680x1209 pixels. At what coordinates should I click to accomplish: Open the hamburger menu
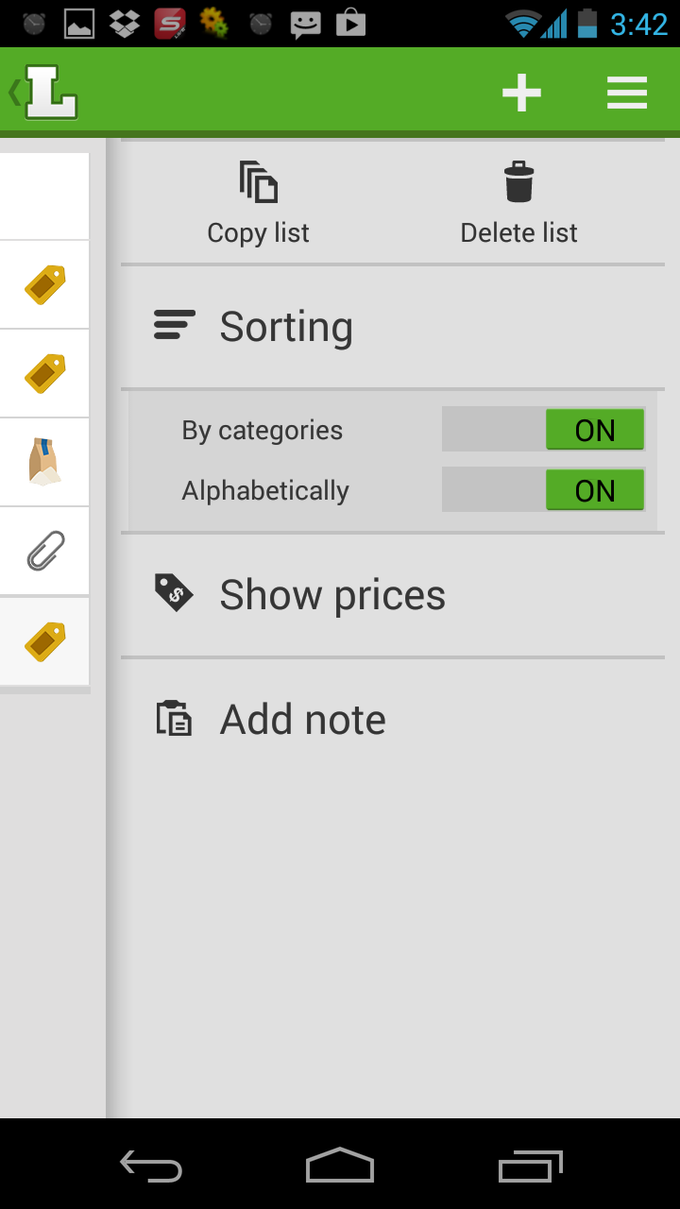coord(627,92)
